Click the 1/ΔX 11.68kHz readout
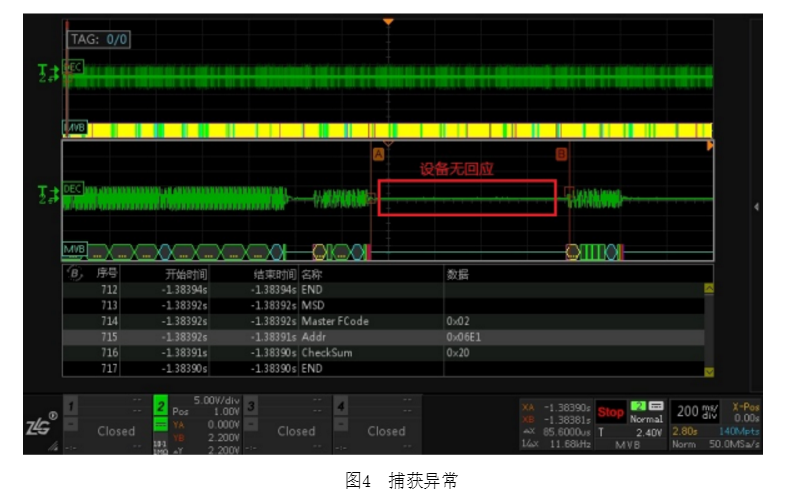 [556, 444]
